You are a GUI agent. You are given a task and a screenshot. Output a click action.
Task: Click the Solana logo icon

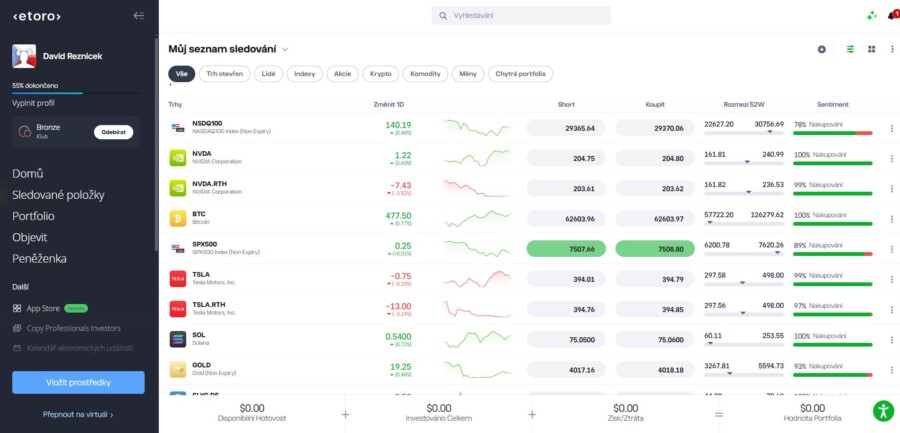178,339
